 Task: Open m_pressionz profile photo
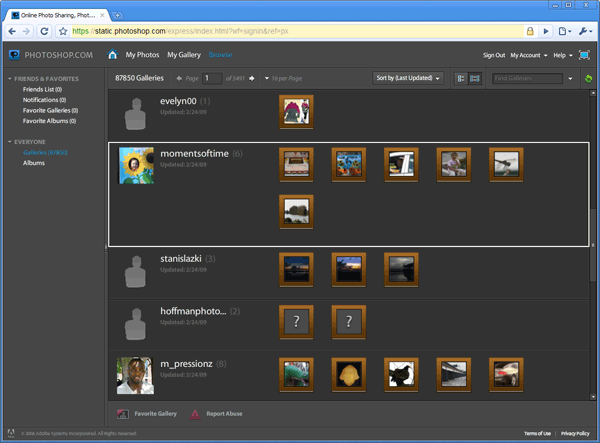(x=135, y=376)
